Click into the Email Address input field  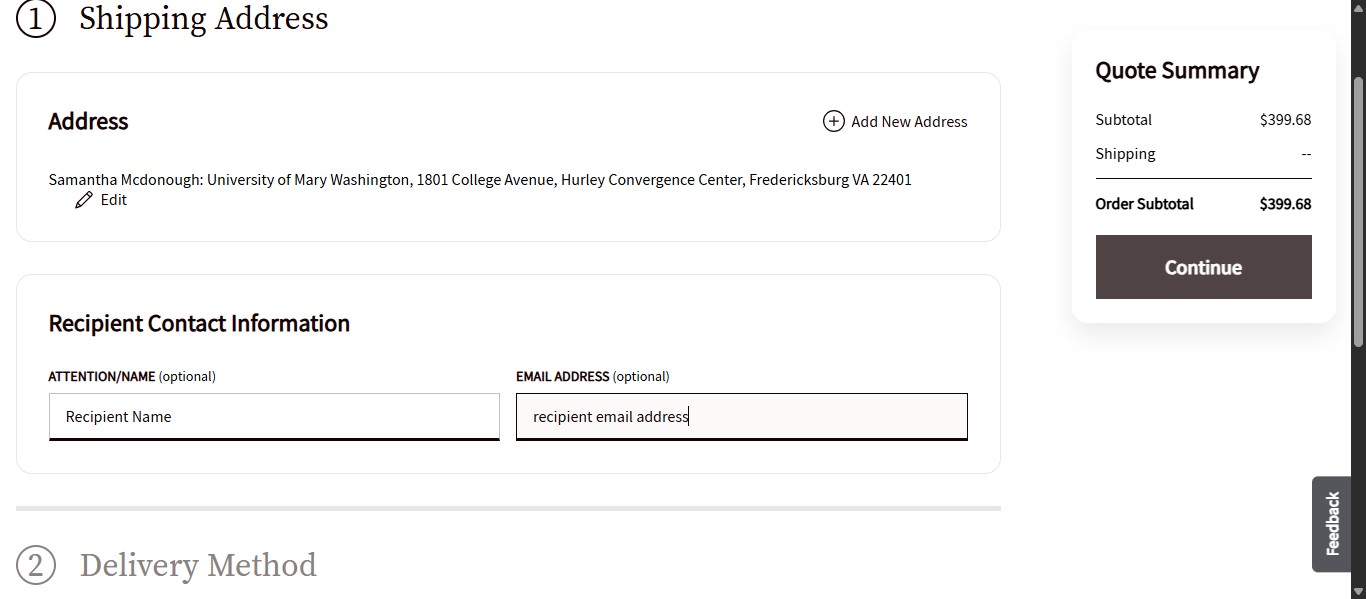(742, 416)
